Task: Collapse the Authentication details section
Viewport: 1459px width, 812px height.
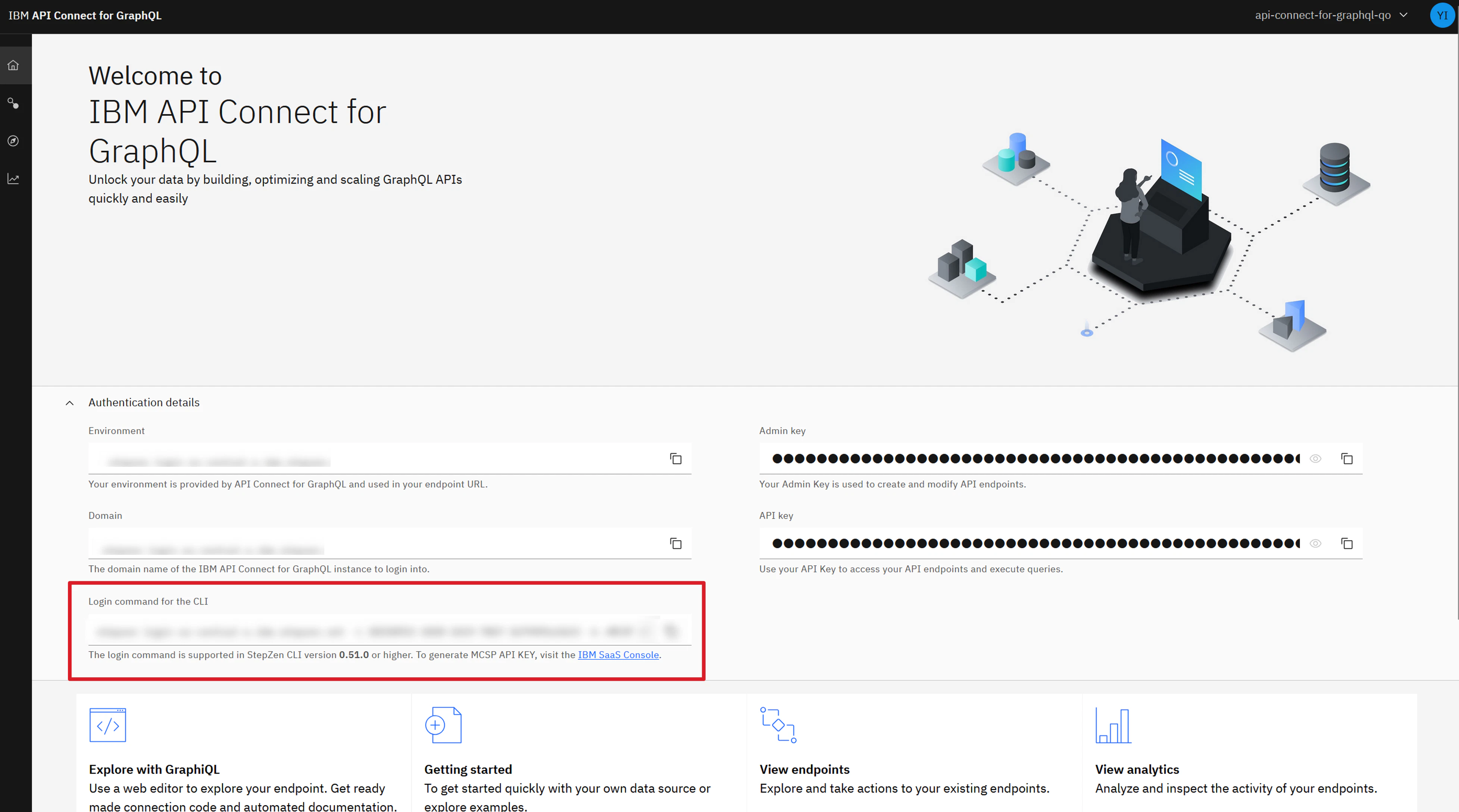Action: click(x=70, y=403)
